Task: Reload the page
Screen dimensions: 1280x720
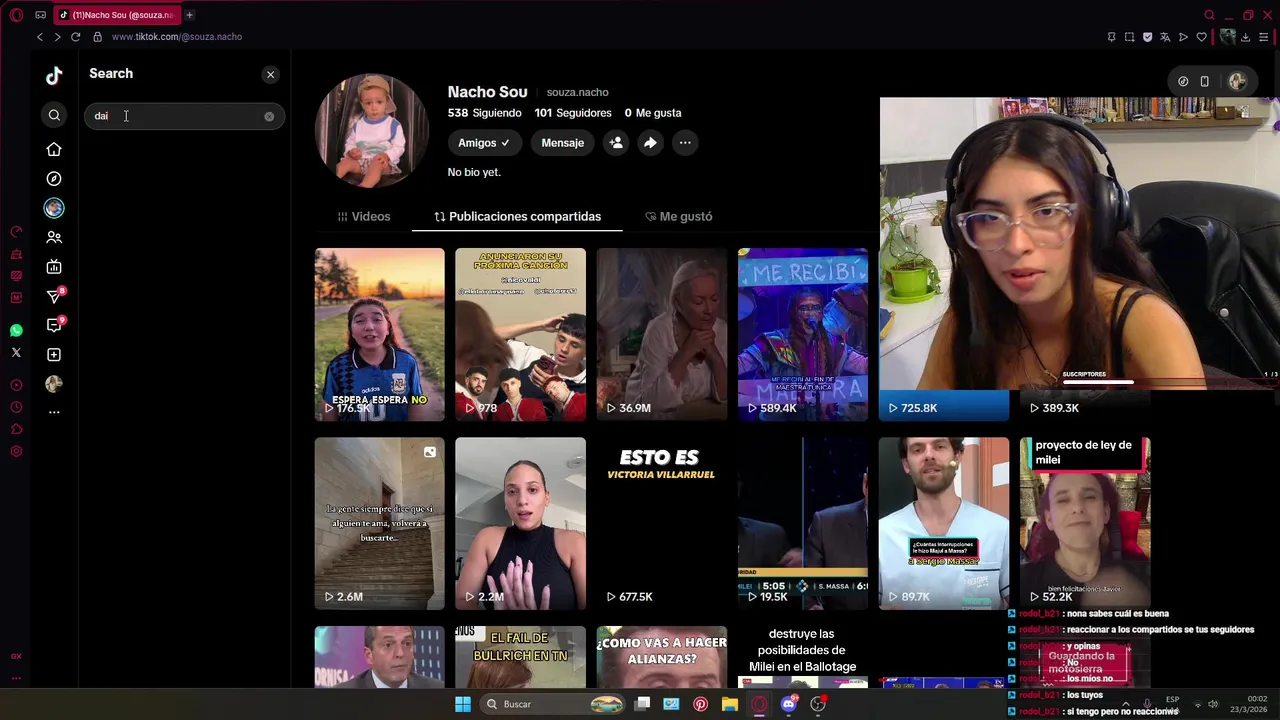Action: tap(75, 37)
